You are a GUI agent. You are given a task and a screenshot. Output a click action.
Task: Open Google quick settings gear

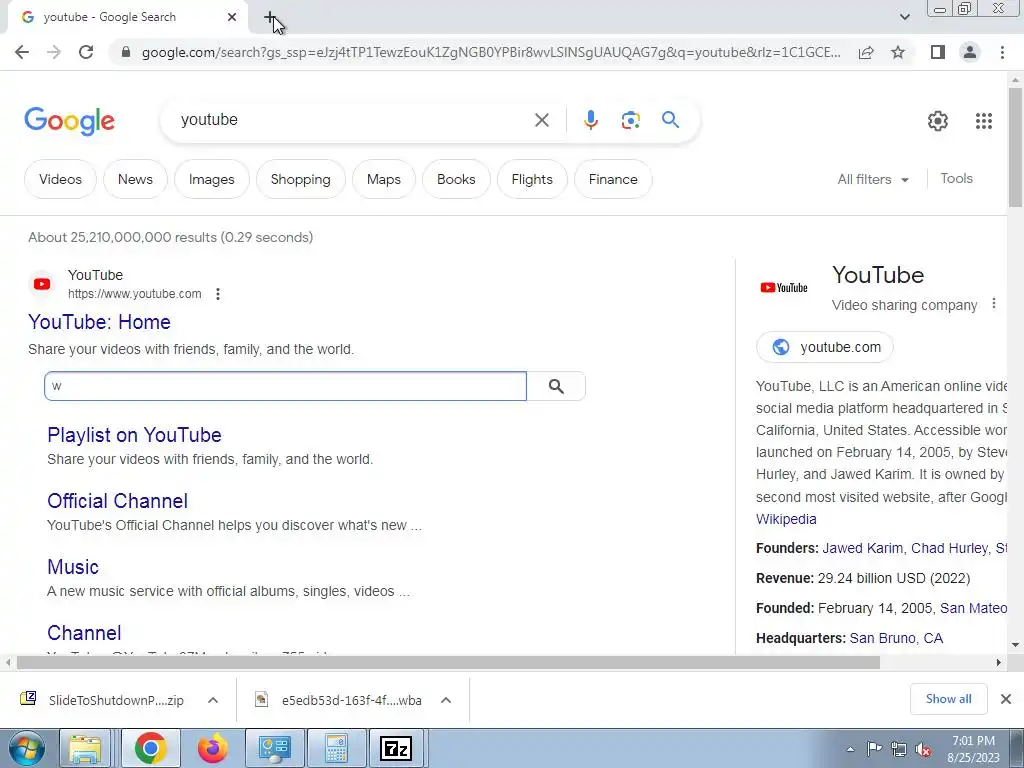[x=938, y=121]
